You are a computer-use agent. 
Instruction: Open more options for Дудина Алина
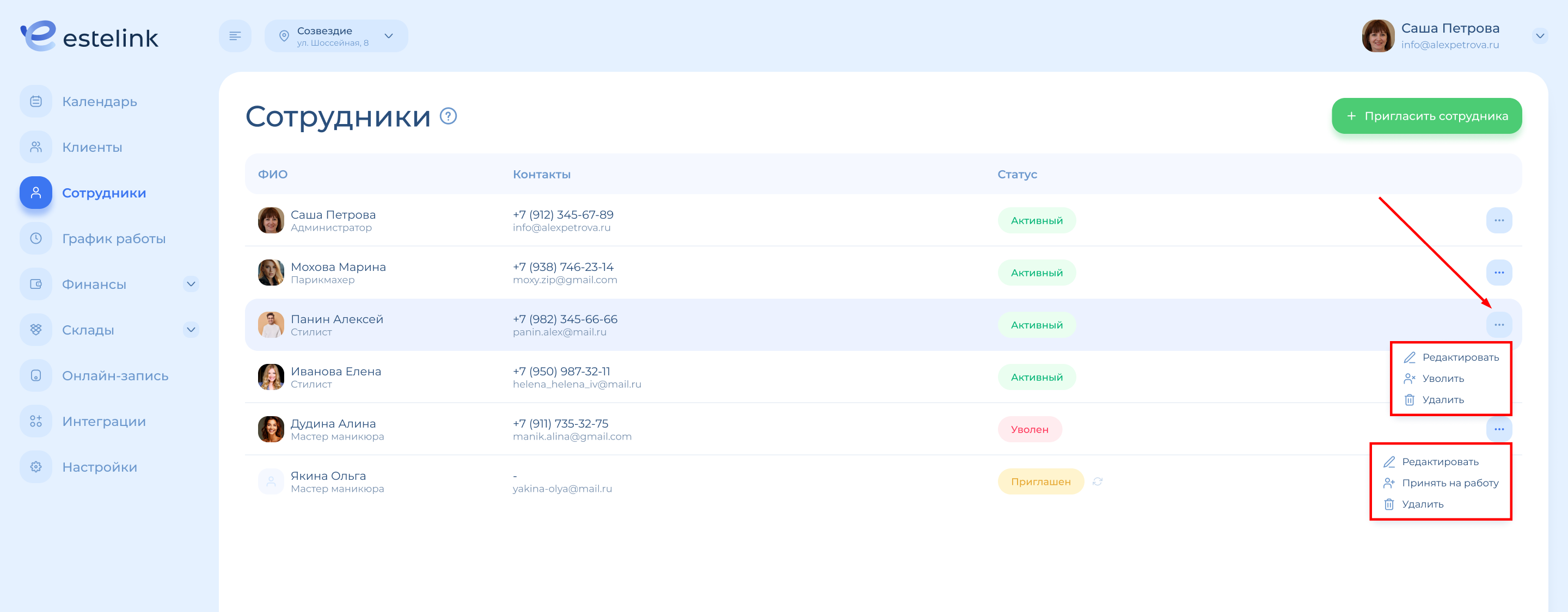point(1499,429)
